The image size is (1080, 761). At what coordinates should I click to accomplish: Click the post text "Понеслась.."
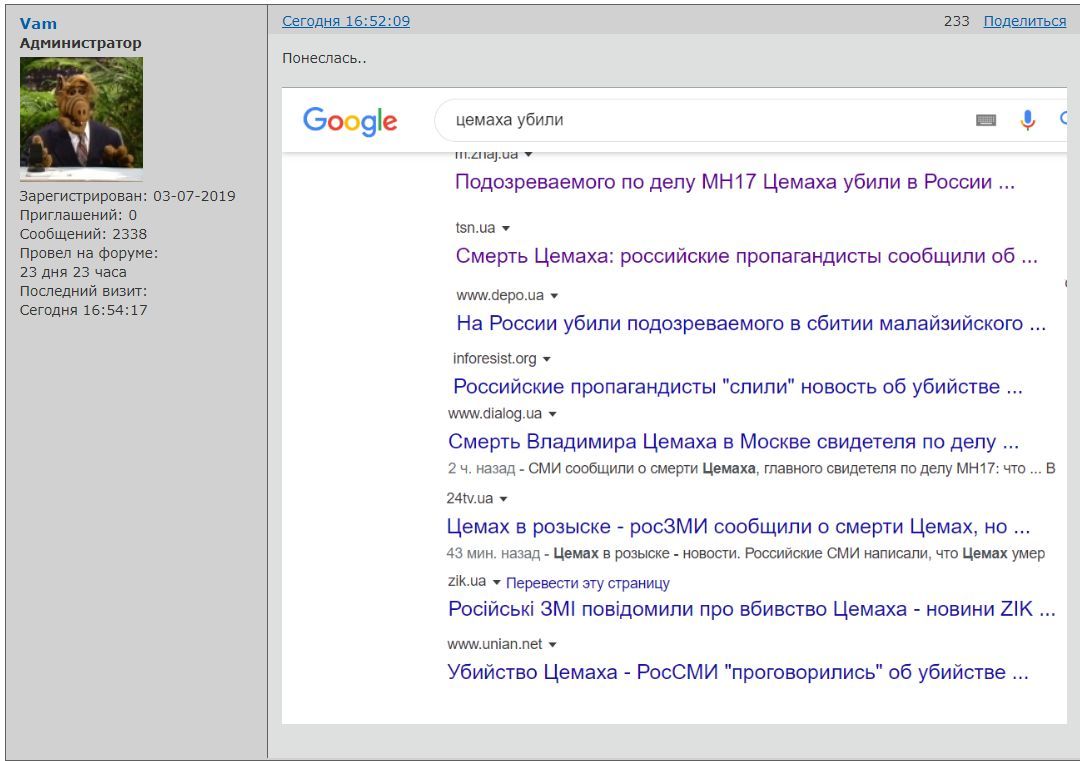tap(324, 58)
